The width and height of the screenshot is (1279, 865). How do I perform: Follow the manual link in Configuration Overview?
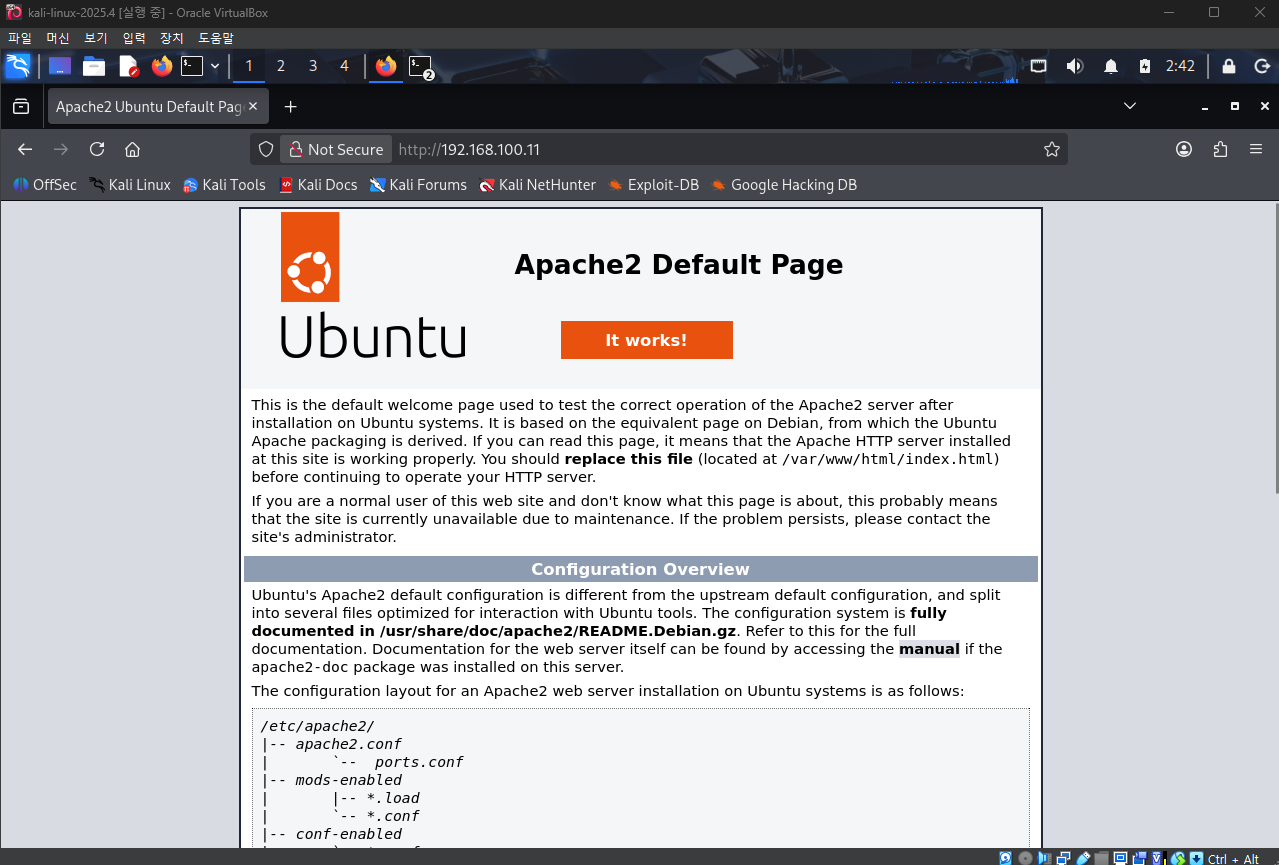point(929,649)
